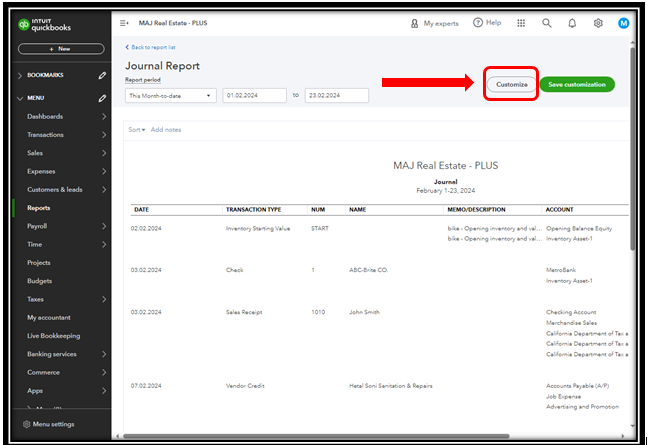649x445 pixels.
Task: Open the Sort dropdown
Action: 137,130
